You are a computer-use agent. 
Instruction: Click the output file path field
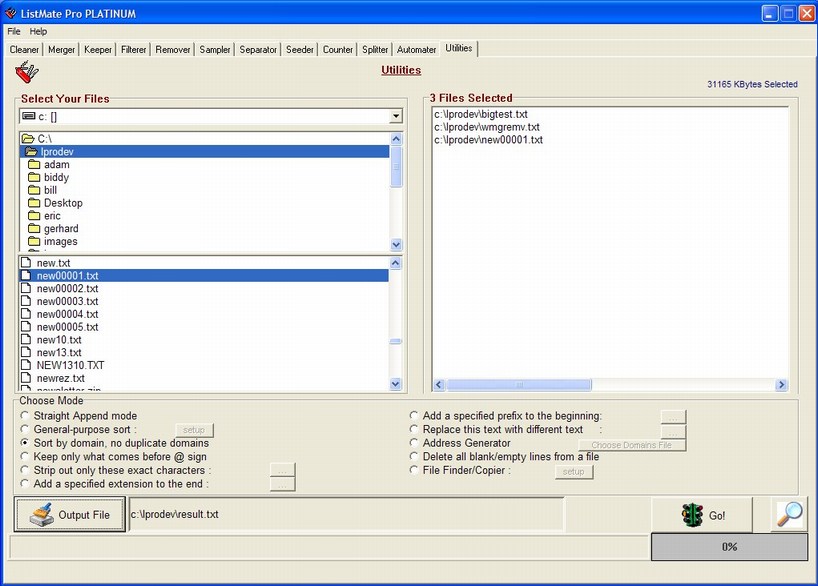pos(345,515)
